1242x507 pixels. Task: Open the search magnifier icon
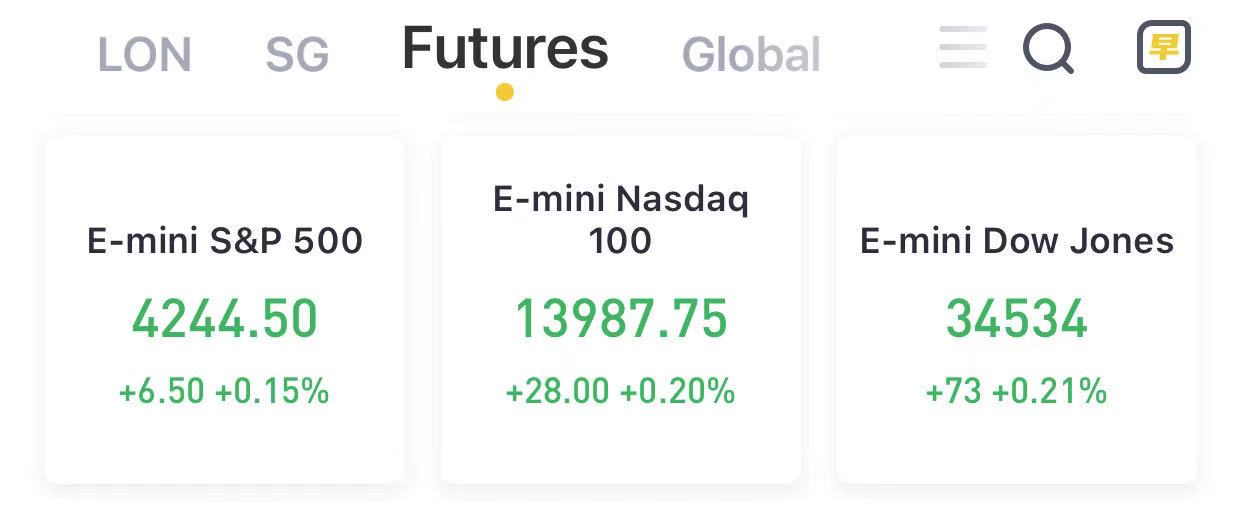coord(1049,48)
